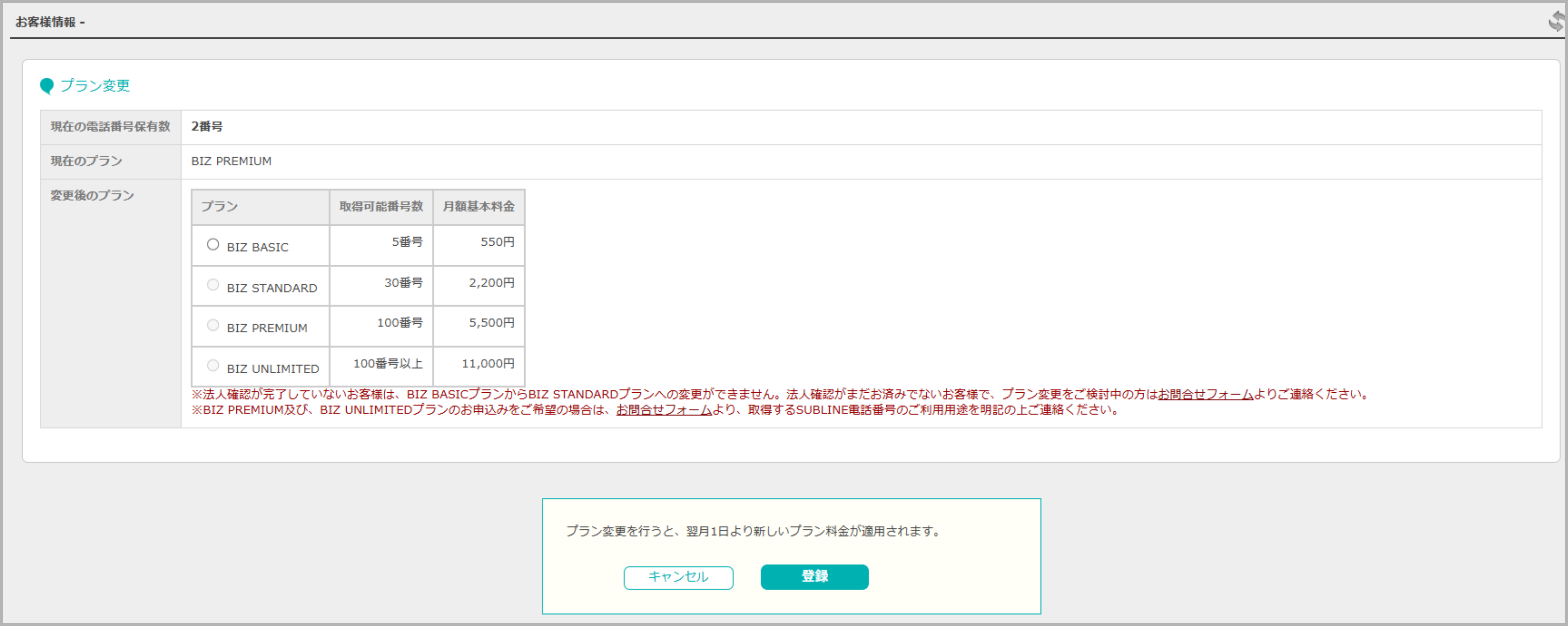Click the 月額基本料金 column header
The width and height of the screenshot is (1568, 626).
point(478,206)
